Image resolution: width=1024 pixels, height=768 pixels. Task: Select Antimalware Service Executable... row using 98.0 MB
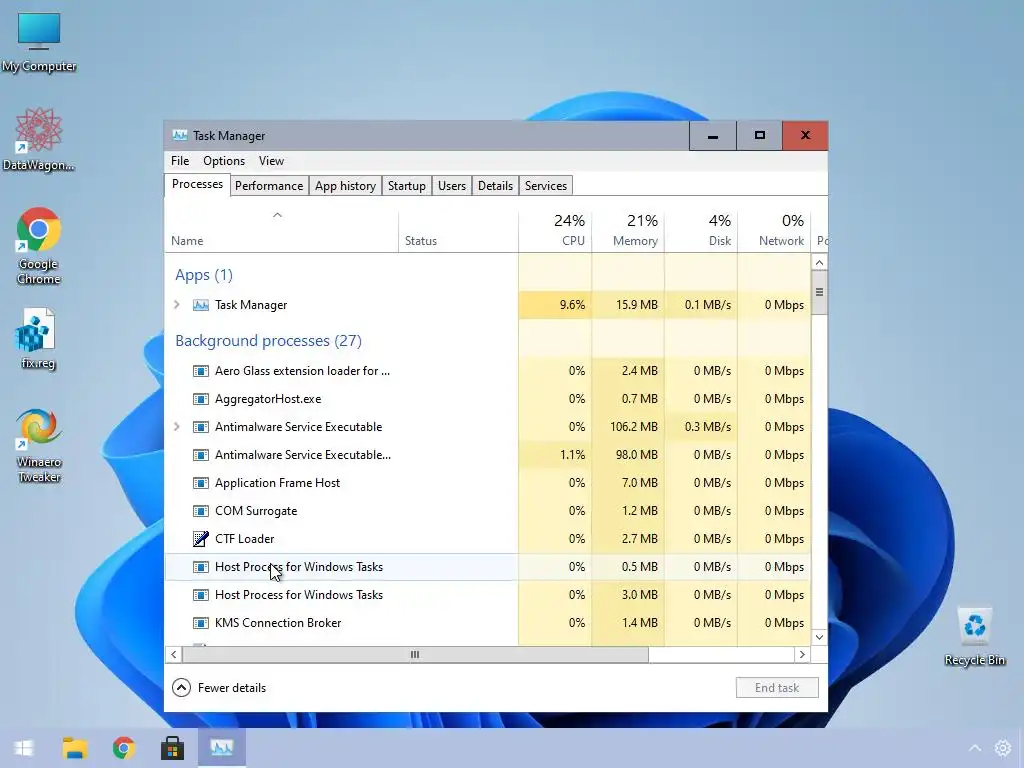(636, 455)
